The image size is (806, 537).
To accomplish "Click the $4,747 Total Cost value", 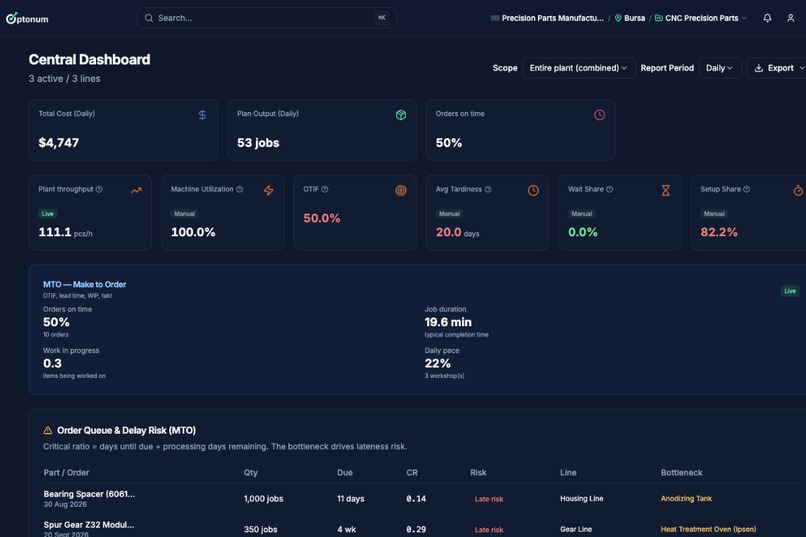I will [x=59, y=143].
